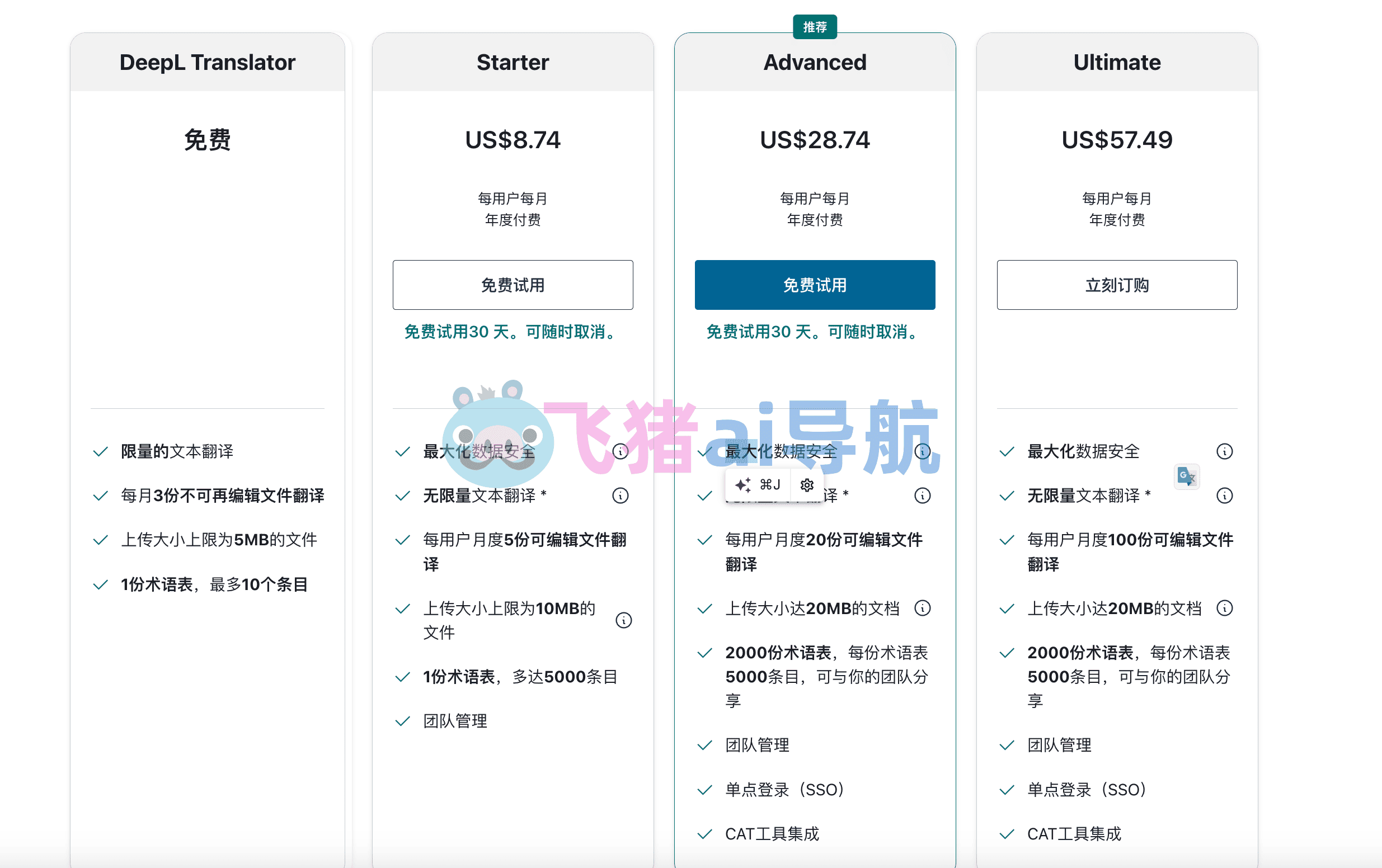Open the popup toolbar settings gear
The width and height of the screenshot is (1382, 868).
coord(807,485)
